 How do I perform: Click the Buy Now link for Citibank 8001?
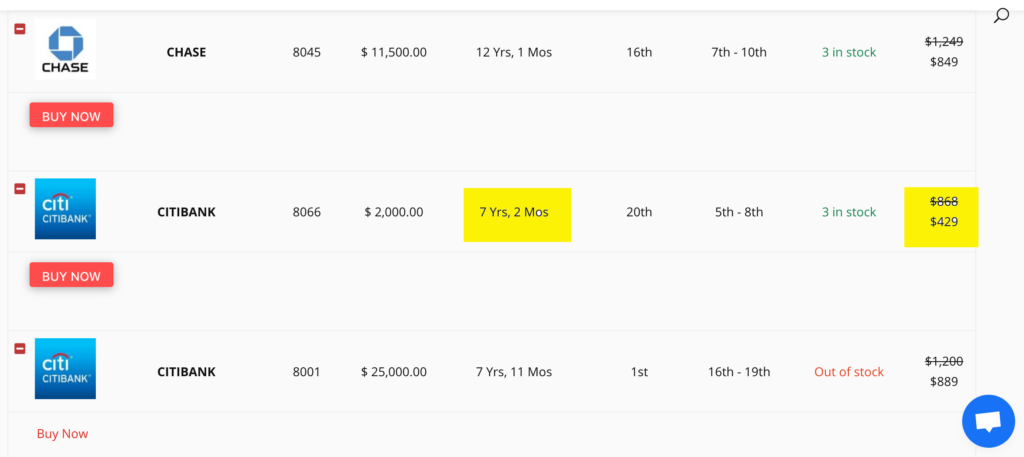pos(62,434)
